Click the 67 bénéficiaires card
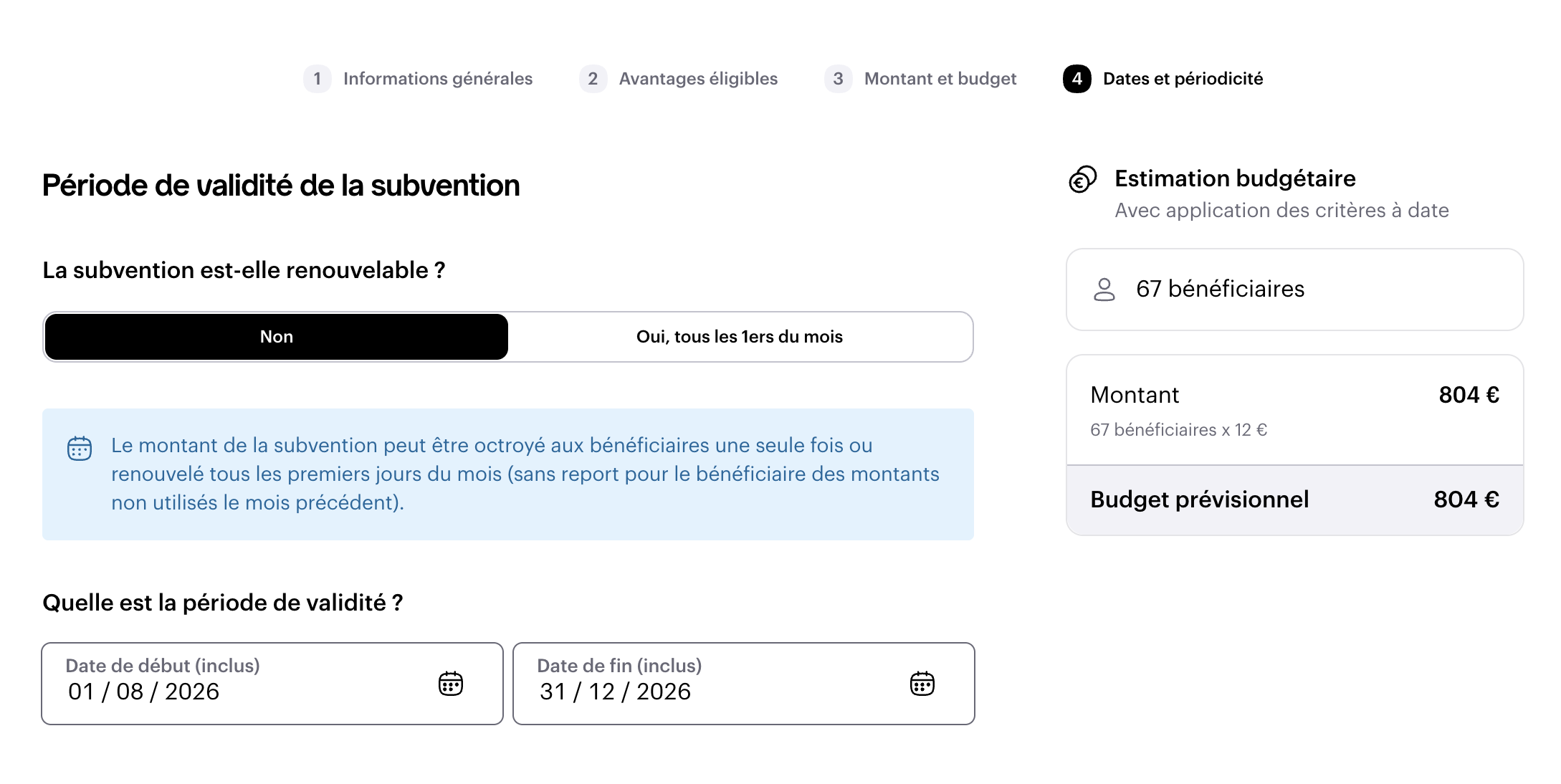 pyautogui.click(x=1295, y=290)
